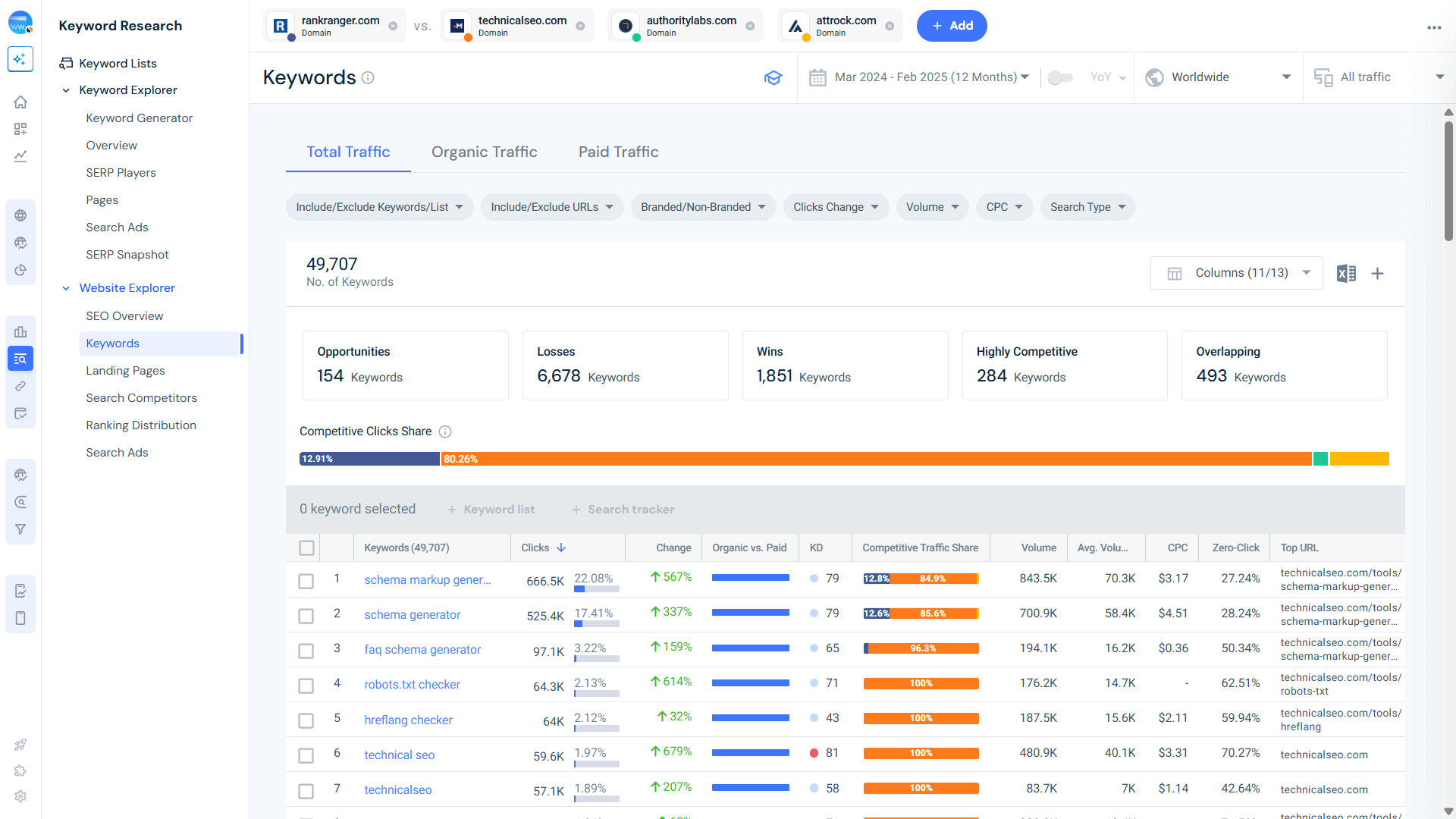This screenshot has height=819, width=1456.
Task: Click the blue Add domain button
Action: pos(952,26)
